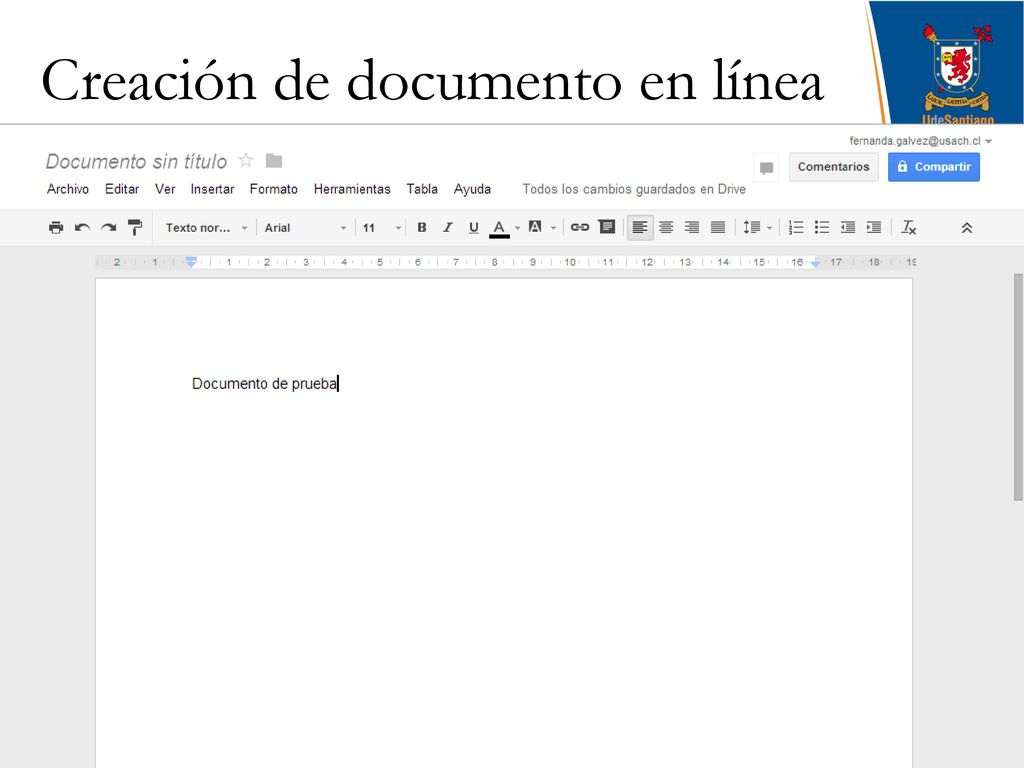Image resolution: width=1024 pixels, height=768 pixels.
Task: Toggle underline formatting
Action: 473,227
